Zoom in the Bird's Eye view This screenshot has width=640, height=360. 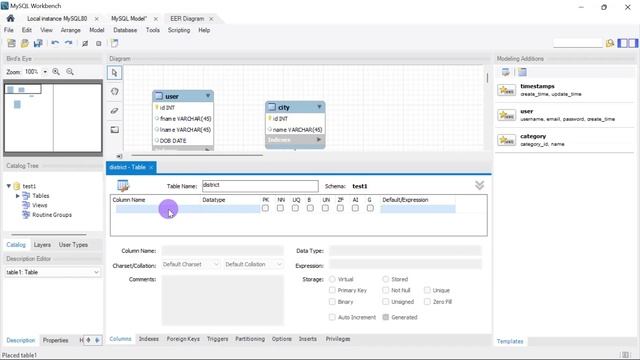click(56, 72)
